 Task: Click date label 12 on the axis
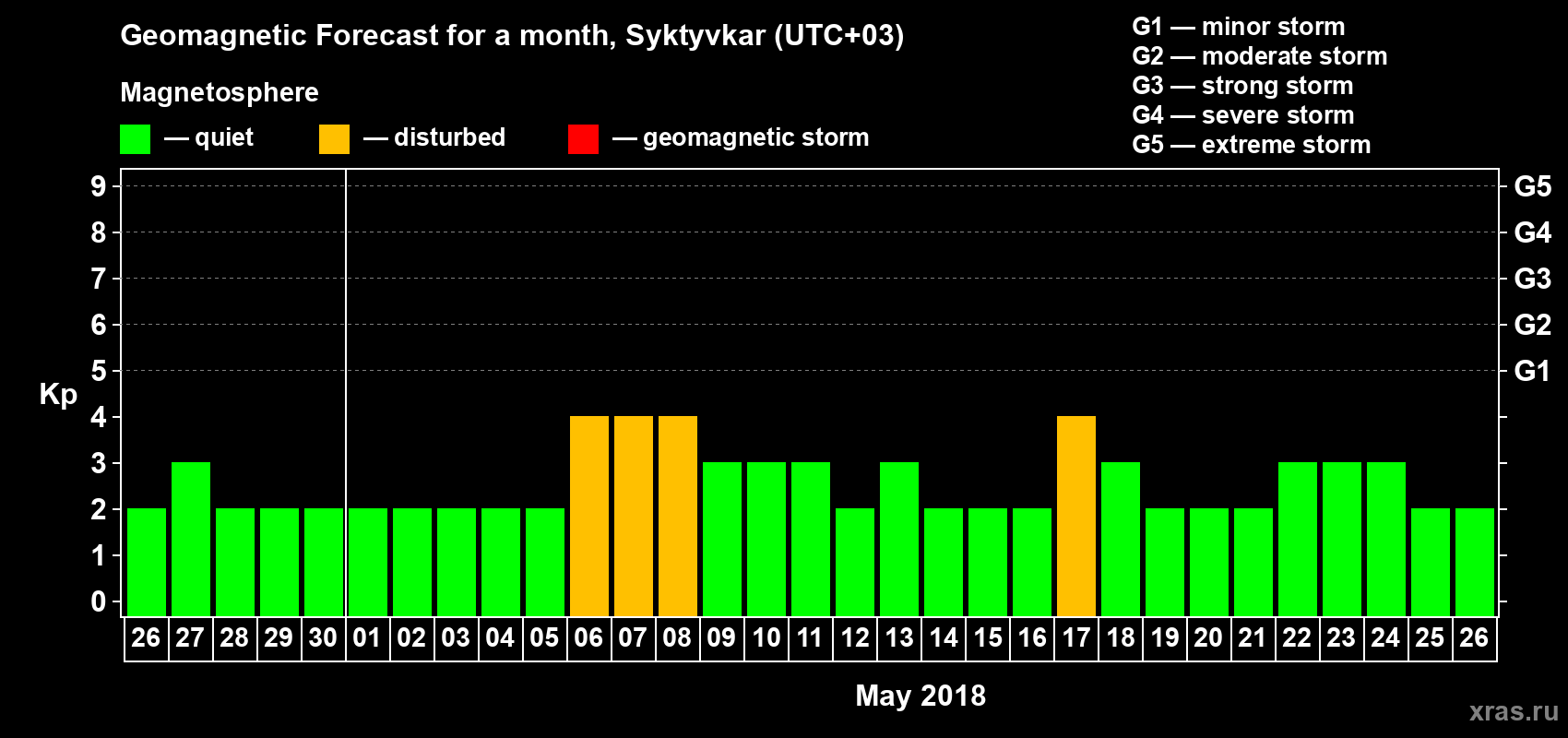coord(855,637)
